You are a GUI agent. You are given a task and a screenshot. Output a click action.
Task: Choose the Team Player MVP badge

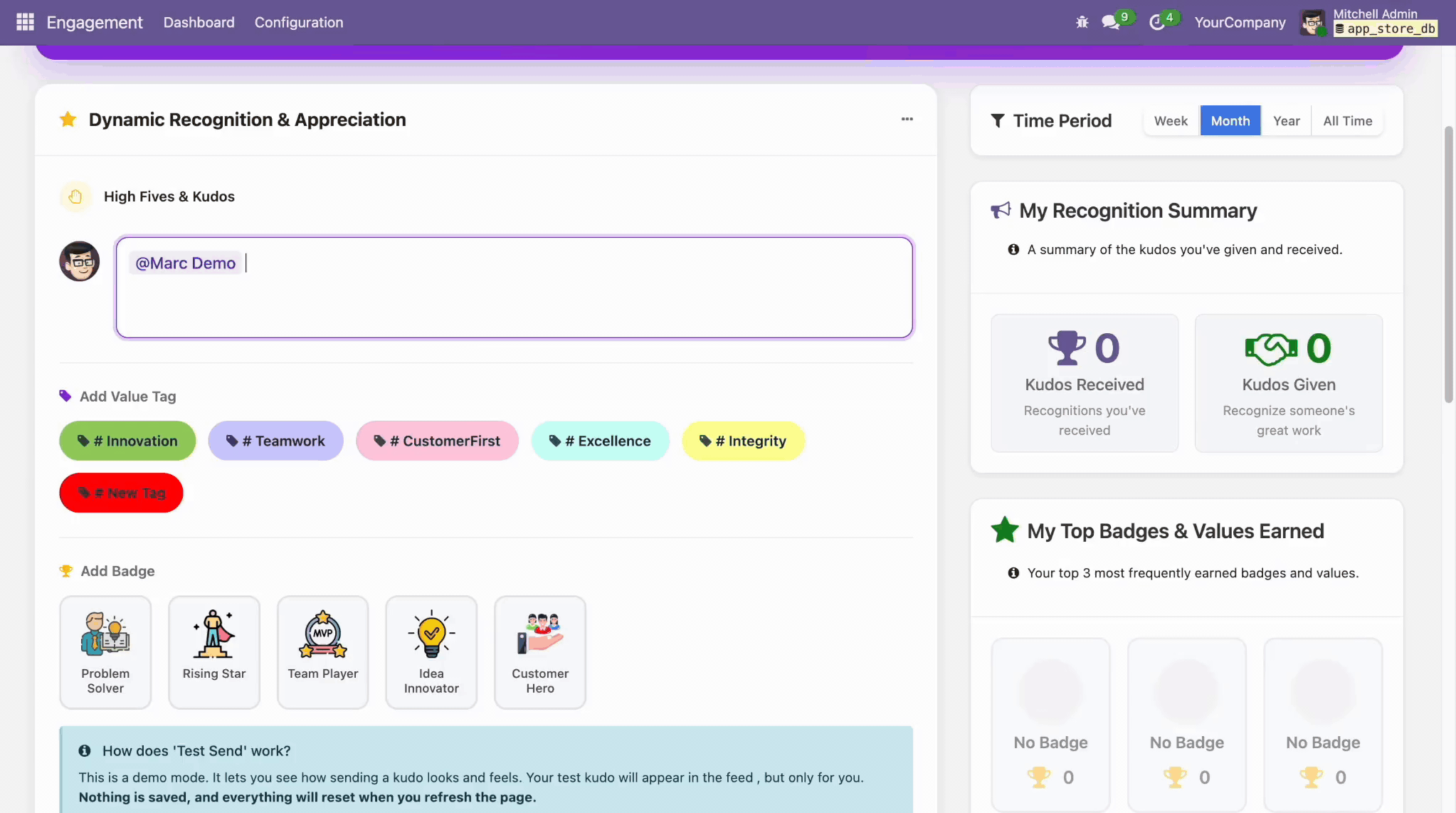point(323,652)
